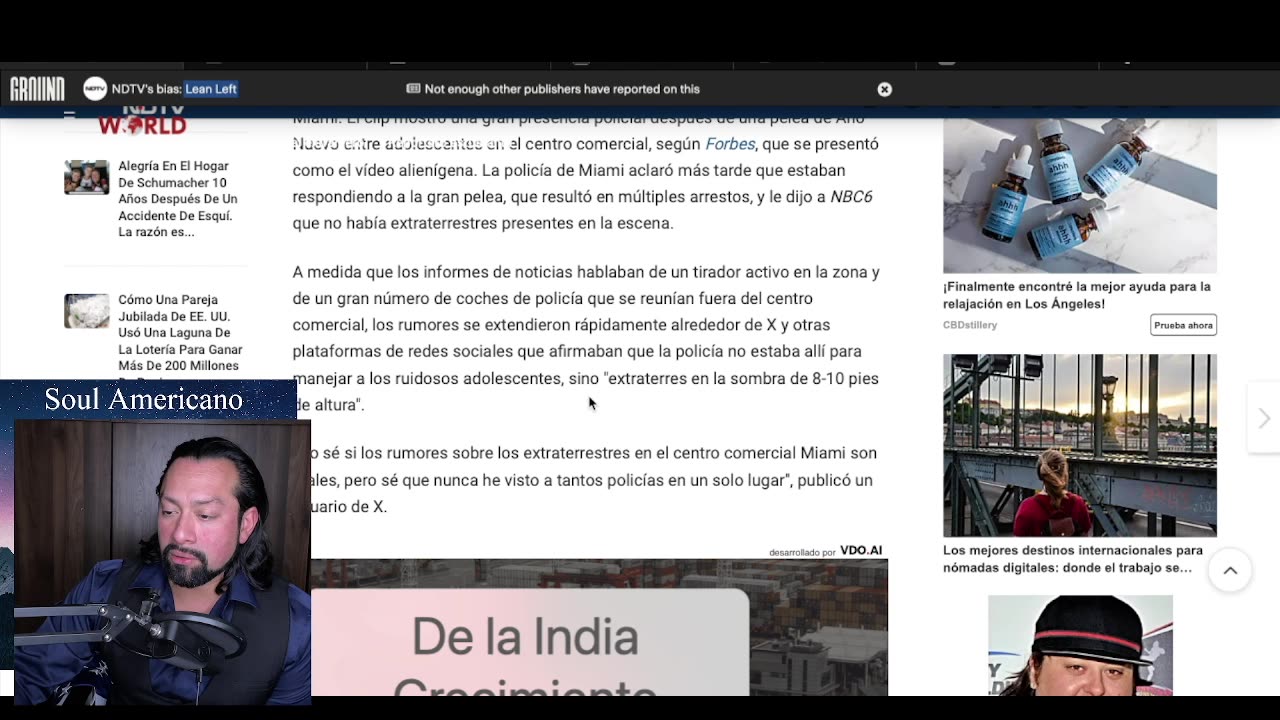Click the NDTV round source icon

point(95,89)
